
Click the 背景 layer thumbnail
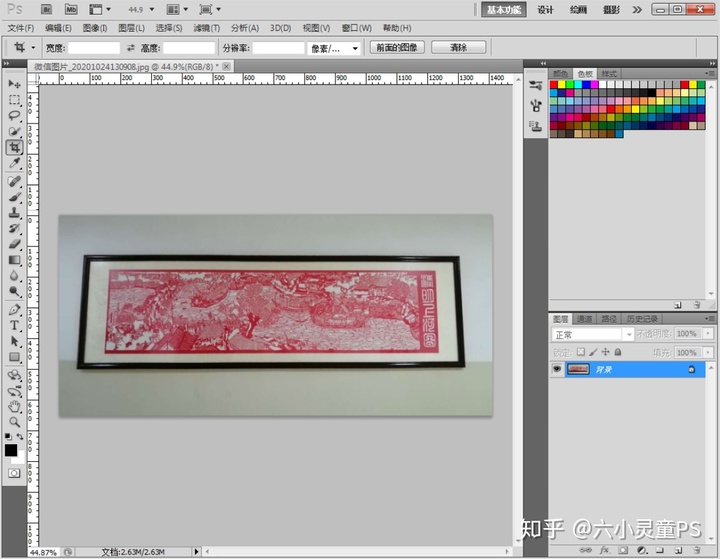tap(578, 369)
